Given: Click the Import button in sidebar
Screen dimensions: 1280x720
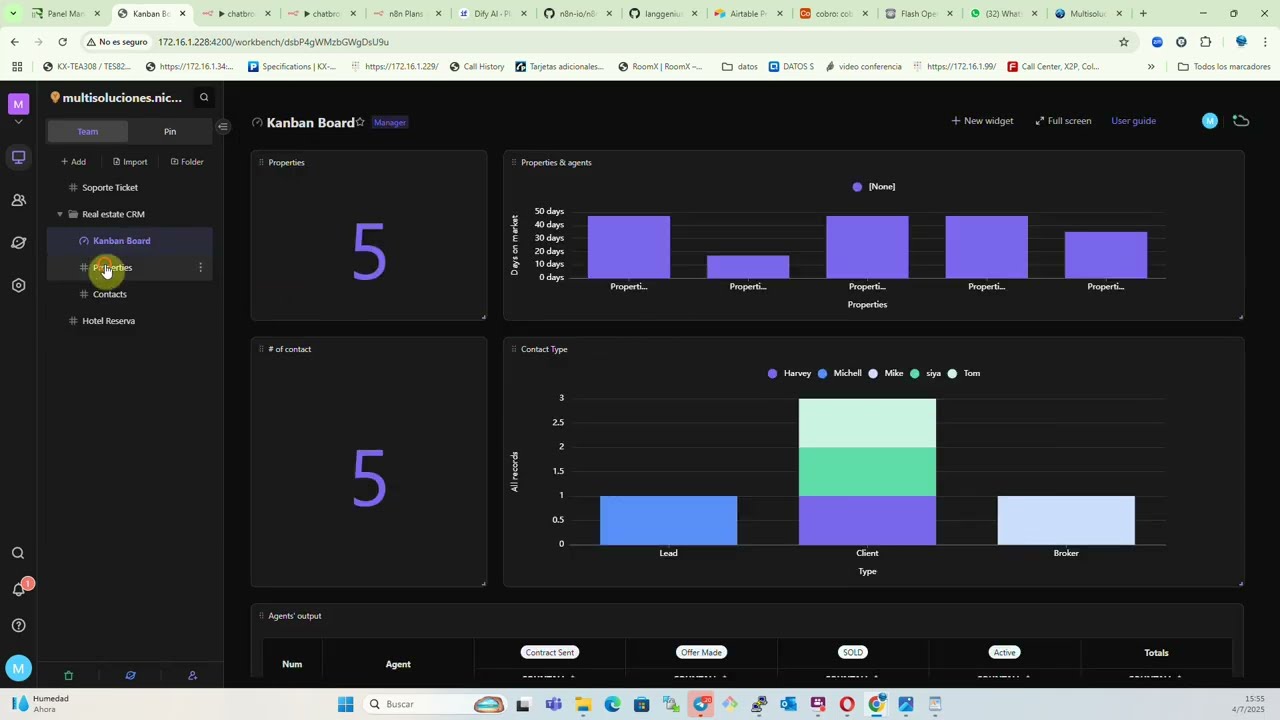Looking at the screenshot, I should pyautogui.click(x=130, y=162).
